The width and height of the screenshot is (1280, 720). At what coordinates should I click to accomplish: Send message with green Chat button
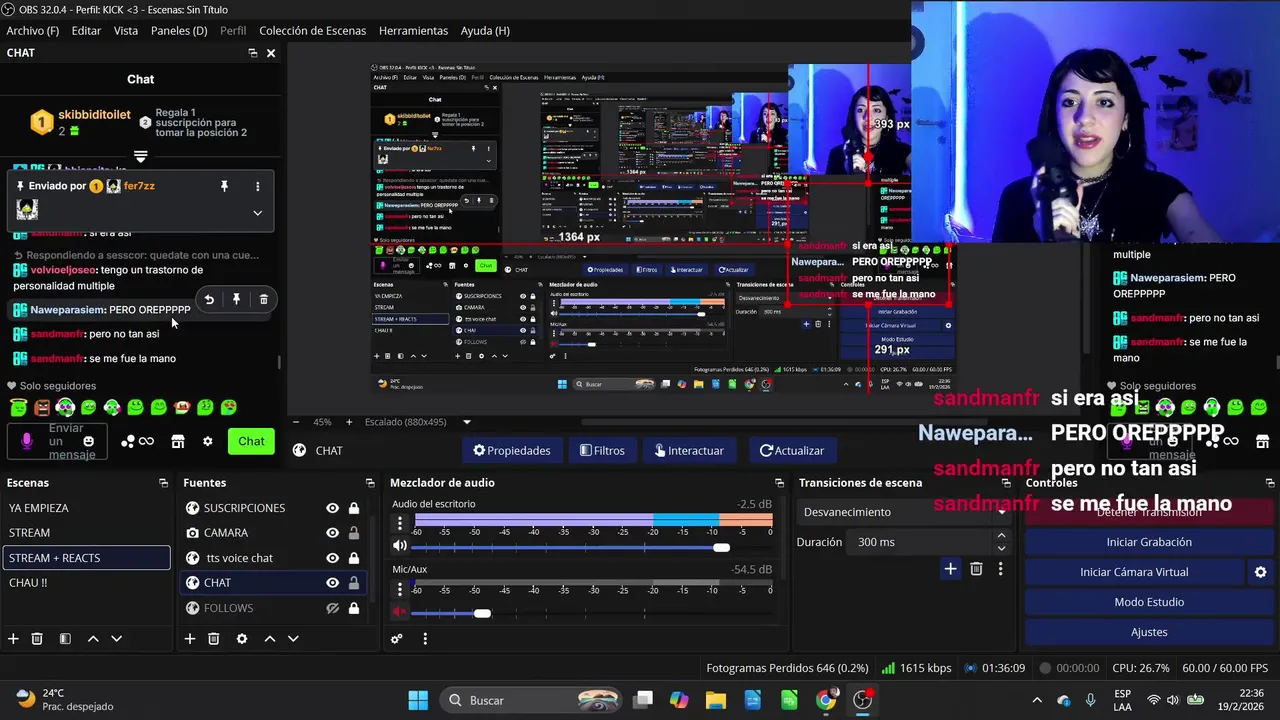251,441
